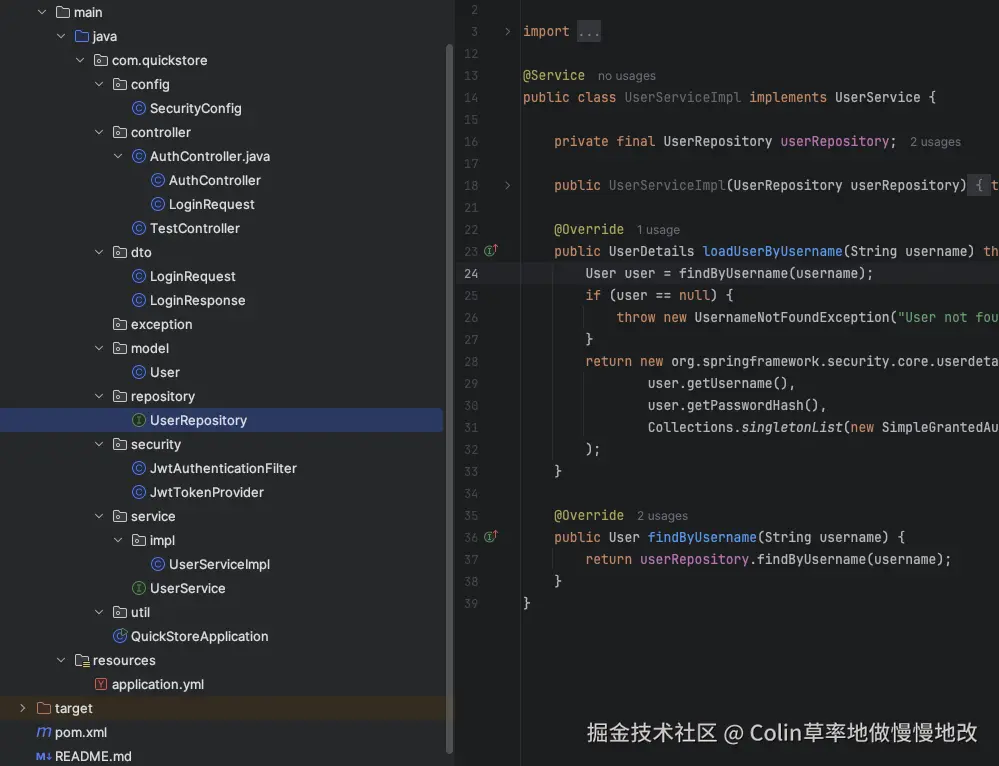The height and width of the screenshot is (766, 999).
Task: Click the User model class icon
Action: [x=139, y=372]
